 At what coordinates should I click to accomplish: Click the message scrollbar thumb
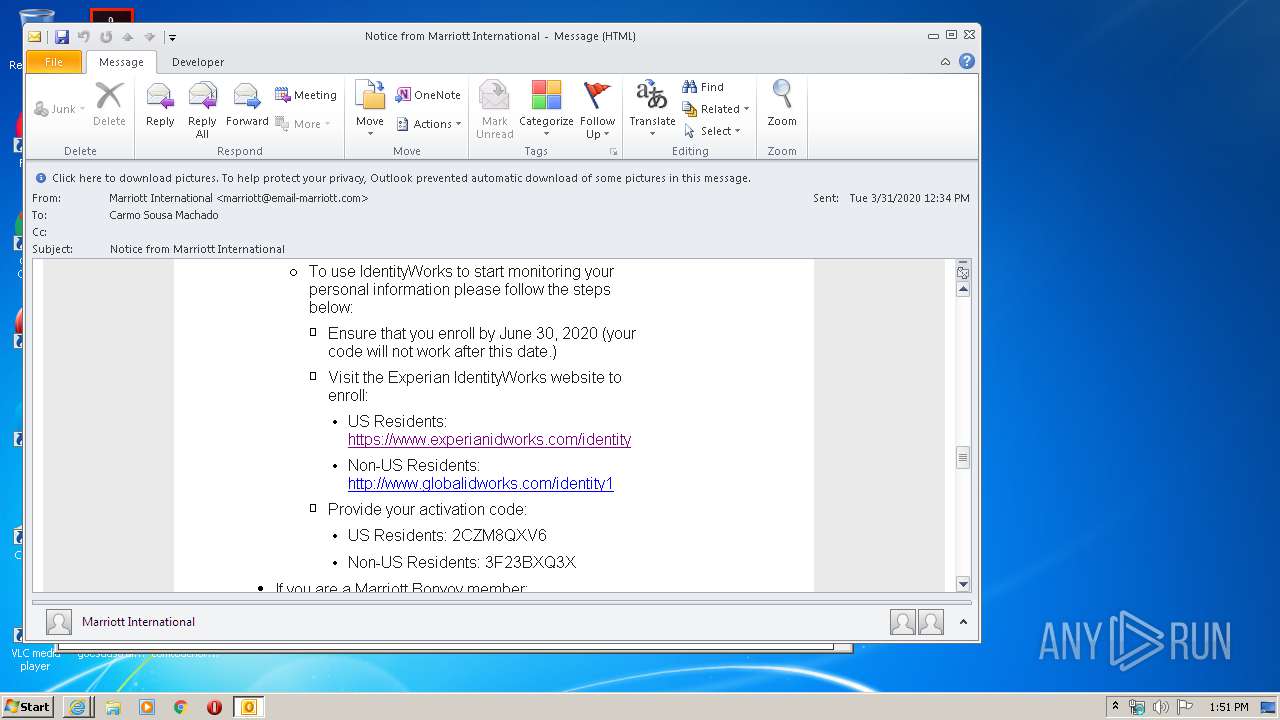[x=963, y=458]
